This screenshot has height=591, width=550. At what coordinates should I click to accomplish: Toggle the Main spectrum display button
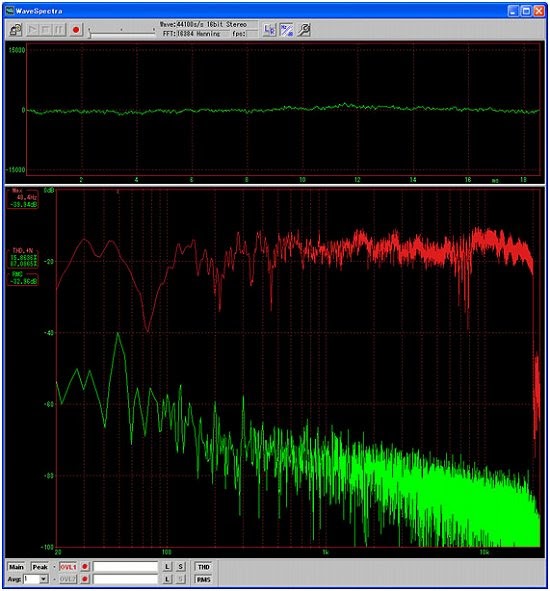(16, 567)
